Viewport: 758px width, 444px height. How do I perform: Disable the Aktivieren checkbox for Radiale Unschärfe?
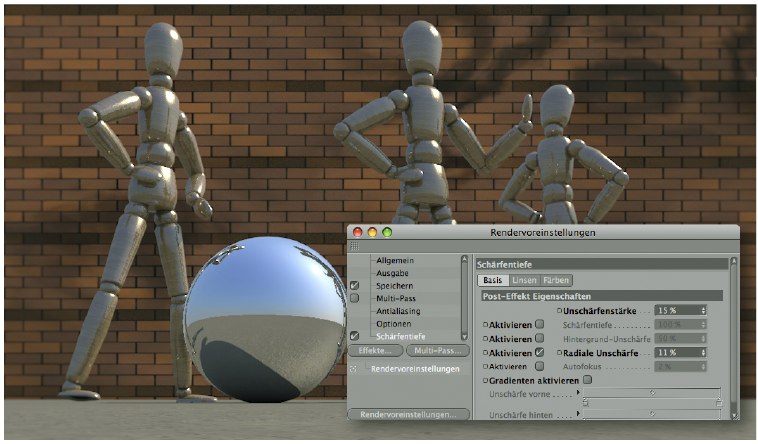(x=540, y=352)
